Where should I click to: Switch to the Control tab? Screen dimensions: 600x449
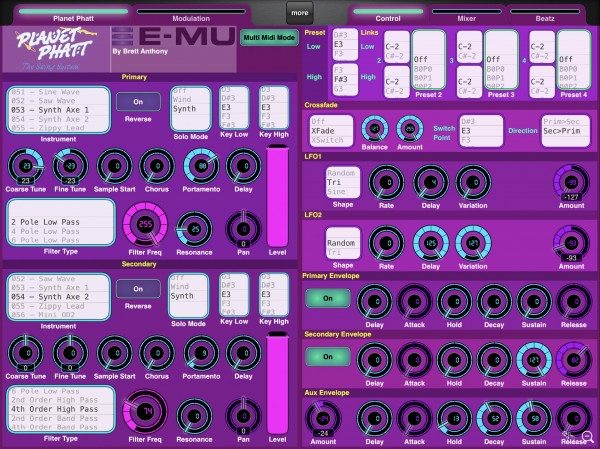click(388, 15)
